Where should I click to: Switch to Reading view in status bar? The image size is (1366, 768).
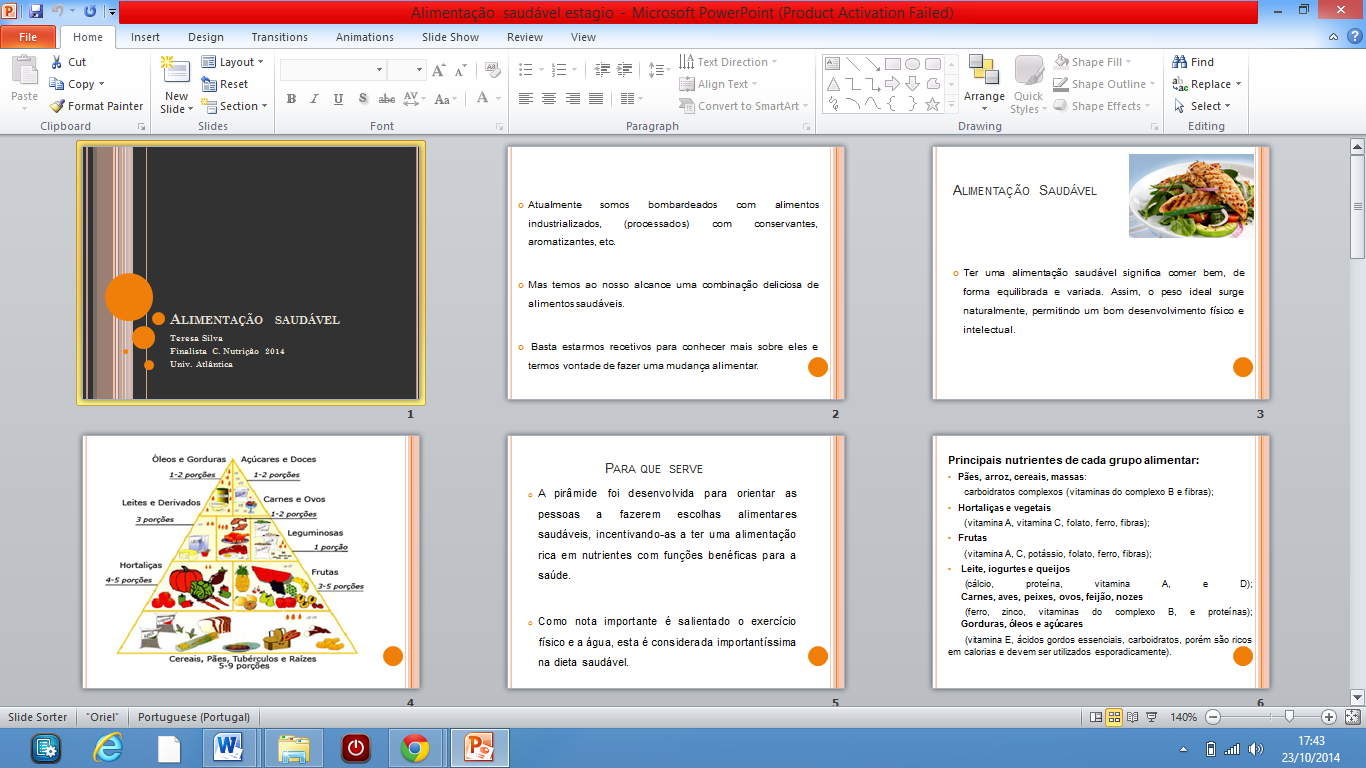[x=1133, y=717]
